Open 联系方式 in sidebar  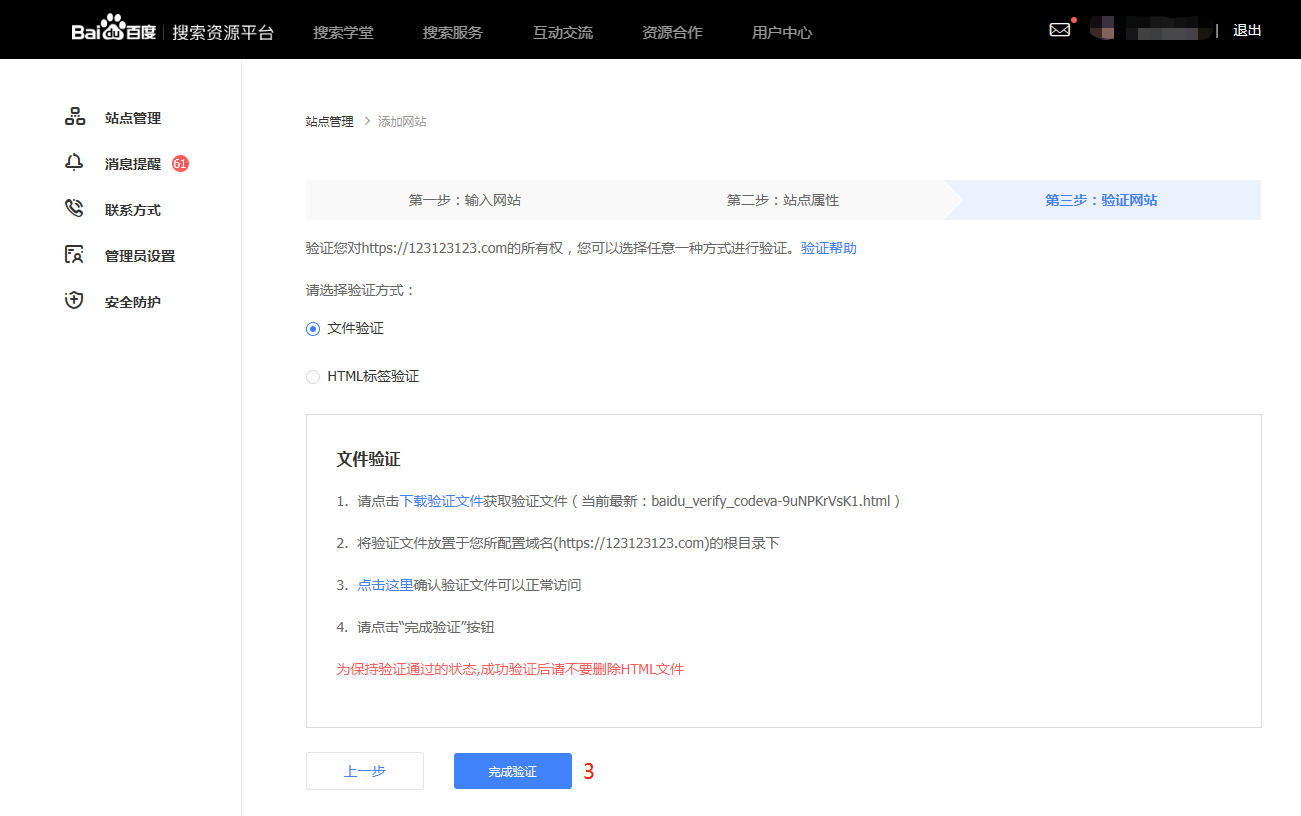click(x=133, y=210)
